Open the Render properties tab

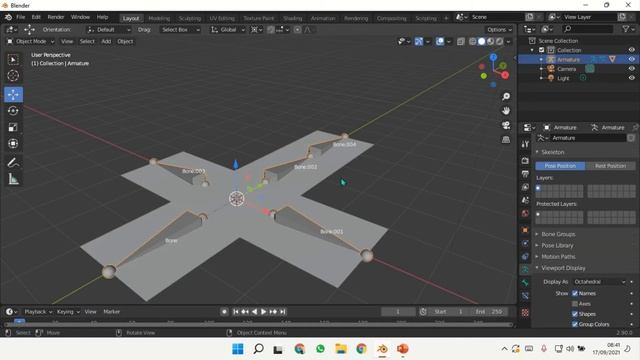coord(525,161)
